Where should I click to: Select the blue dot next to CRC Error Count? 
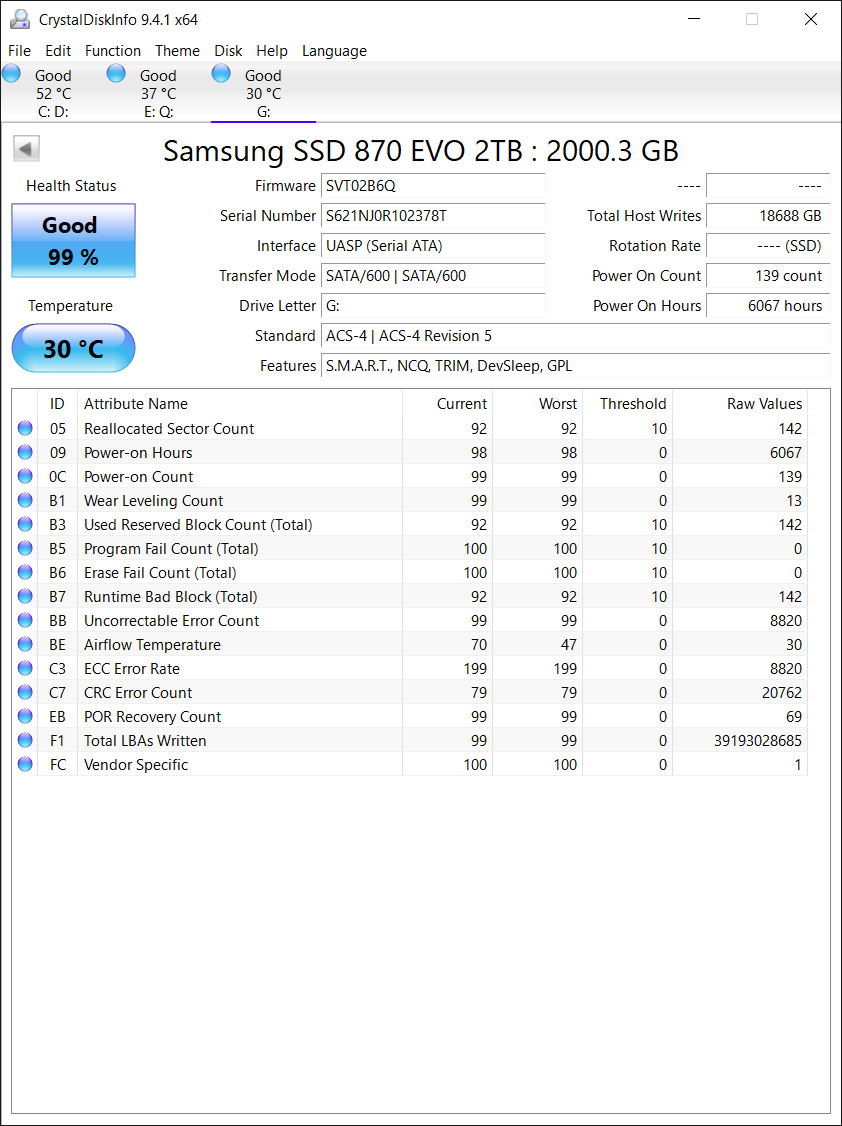(24, 692)
